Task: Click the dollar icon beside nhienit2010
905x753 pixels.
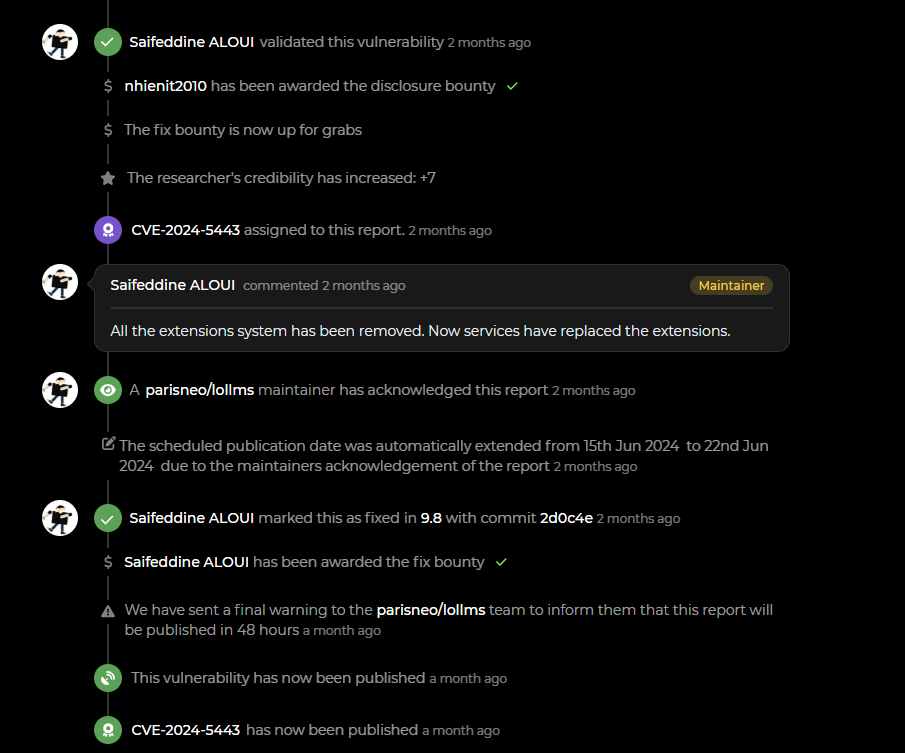Action: pos(108,86)
